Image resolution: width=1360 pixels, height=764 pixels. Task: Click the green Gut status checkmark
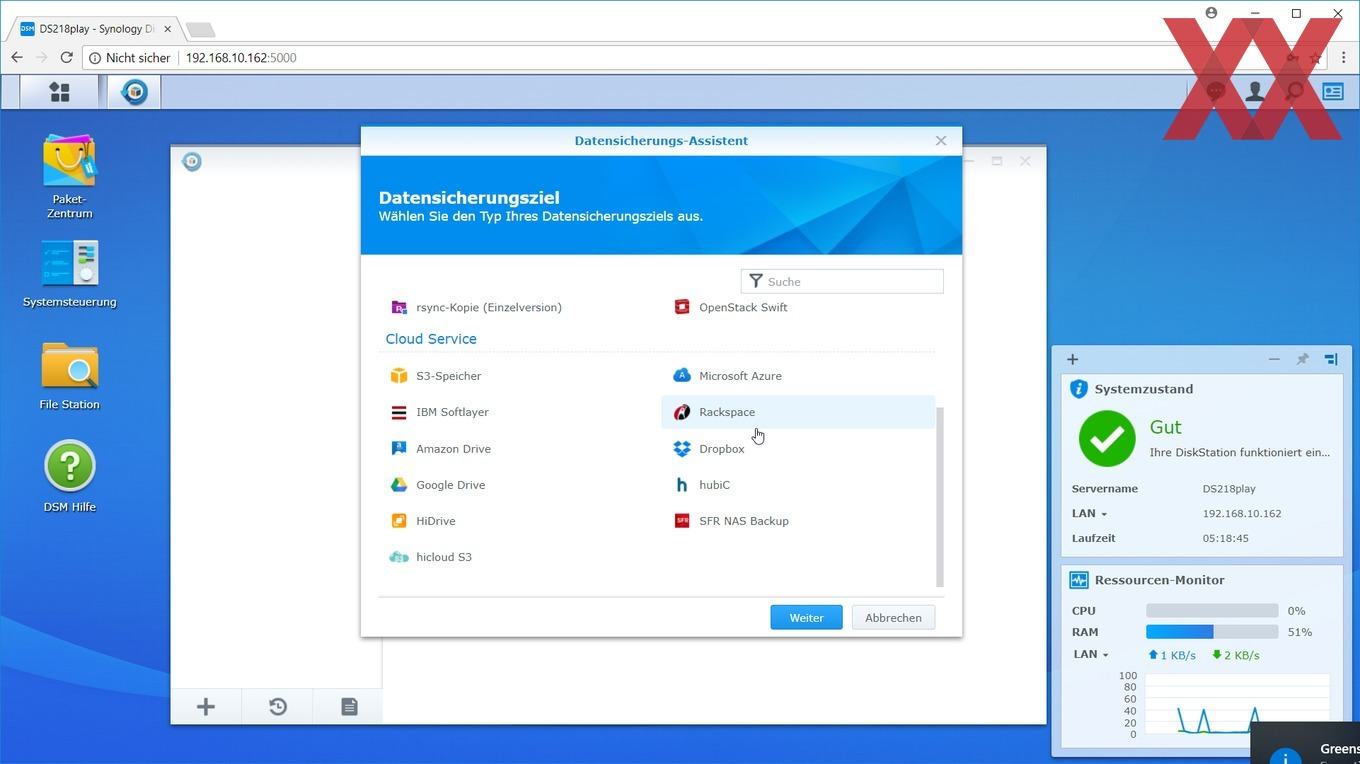tap(1107, 438)
